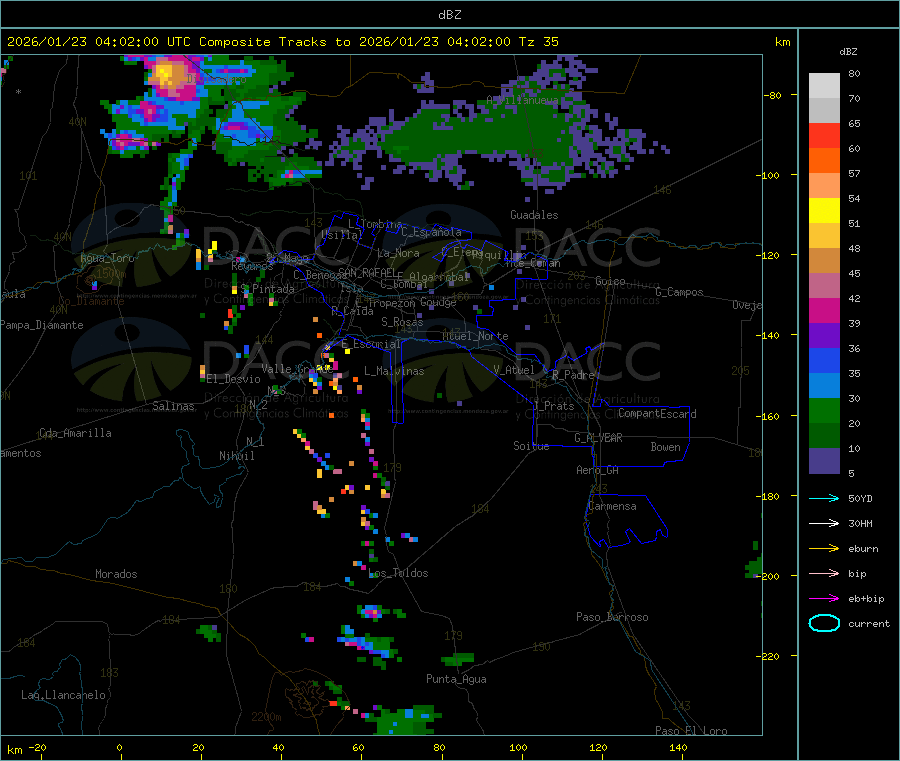The width and height of the screenshot is (900, 761).
Task: Click the 'Paso_Barroso' map label
Action: (x=612, y=617)
